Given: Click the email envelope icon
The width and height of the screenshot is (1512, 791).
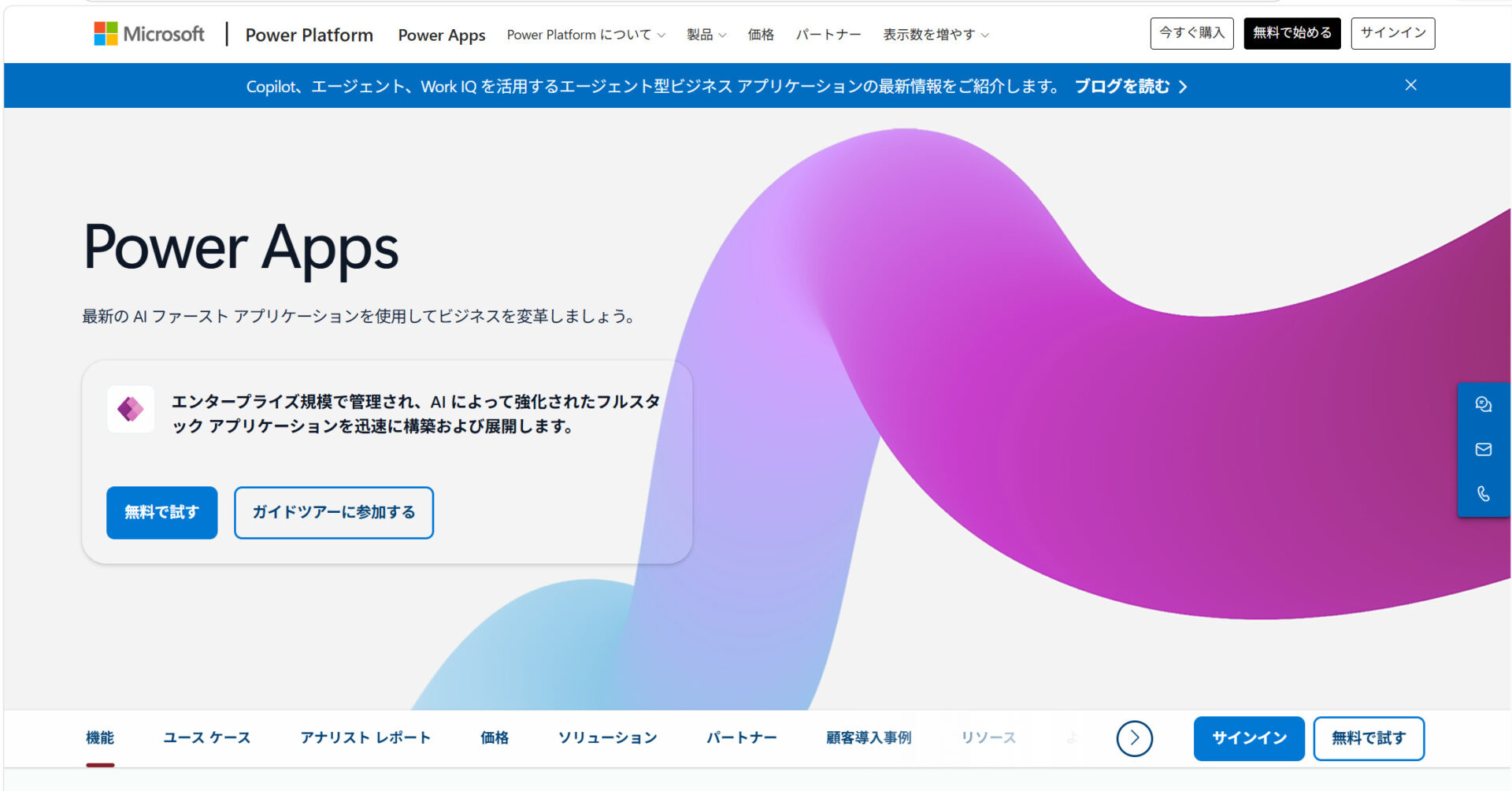Looking at the screenshot, I should pos(1483,449).
